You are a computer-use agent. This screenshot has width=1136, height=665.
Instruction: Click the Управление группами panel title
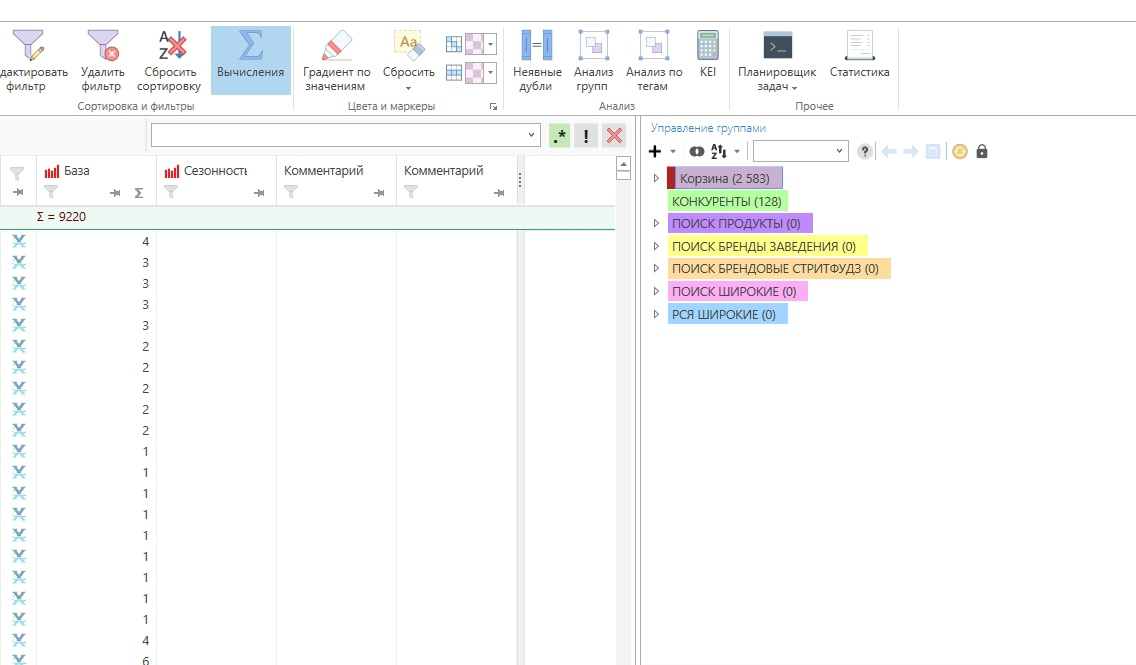(x=708, y=128)
